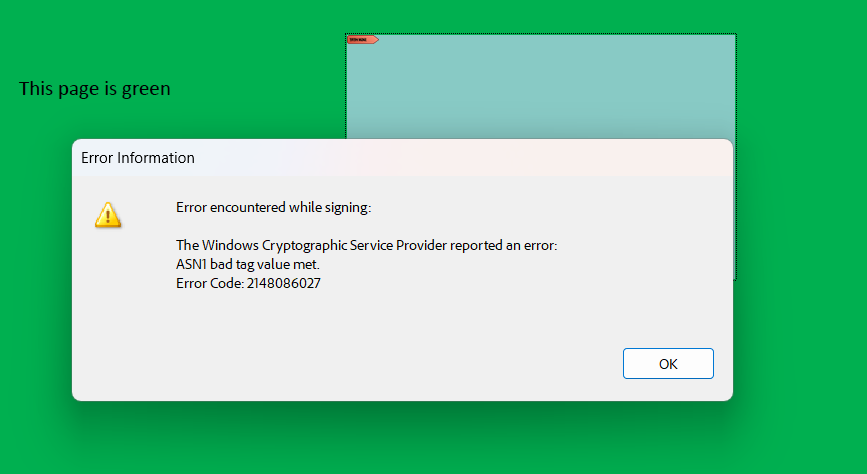The width and height of the screenshot is (867, 474).
Task: Click the 'This page is green' text
Action: click(x=95, y=88)
